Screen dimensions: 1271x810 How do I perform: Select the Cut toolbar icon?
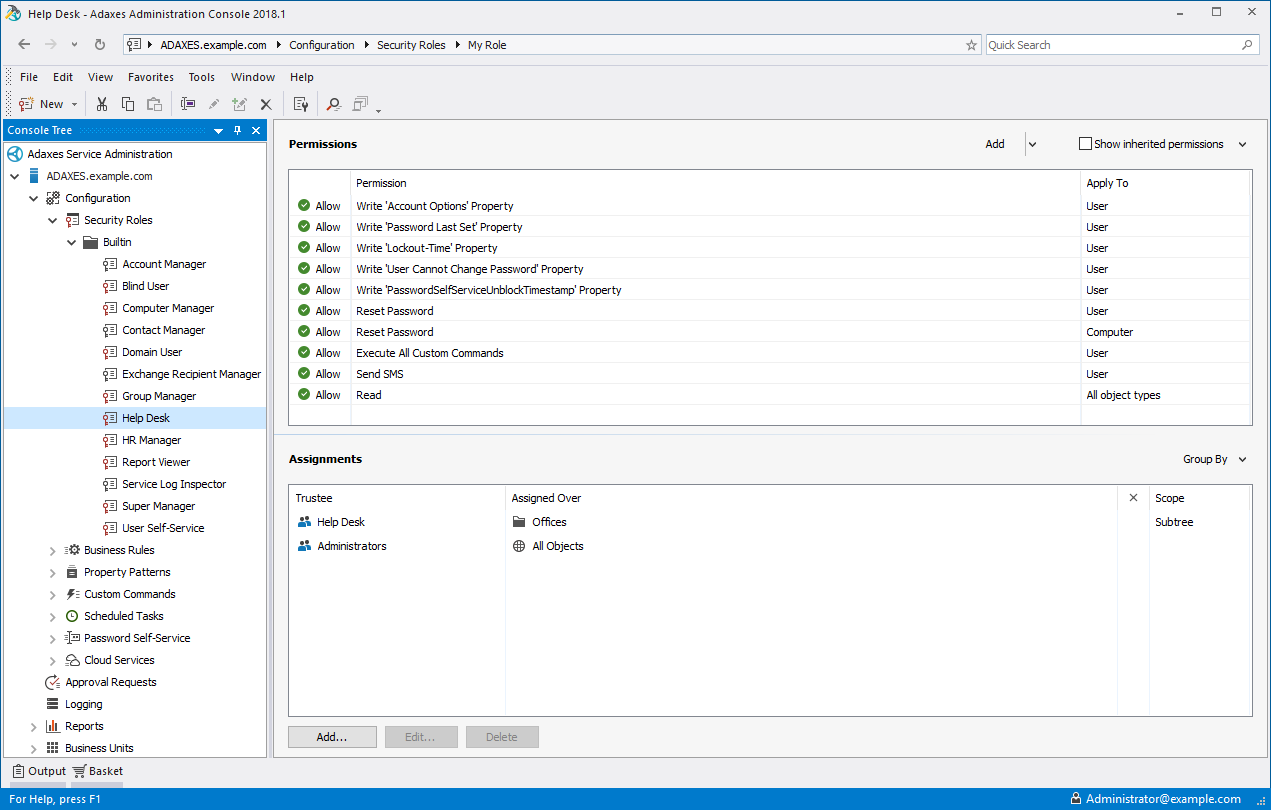coord(102,103)
